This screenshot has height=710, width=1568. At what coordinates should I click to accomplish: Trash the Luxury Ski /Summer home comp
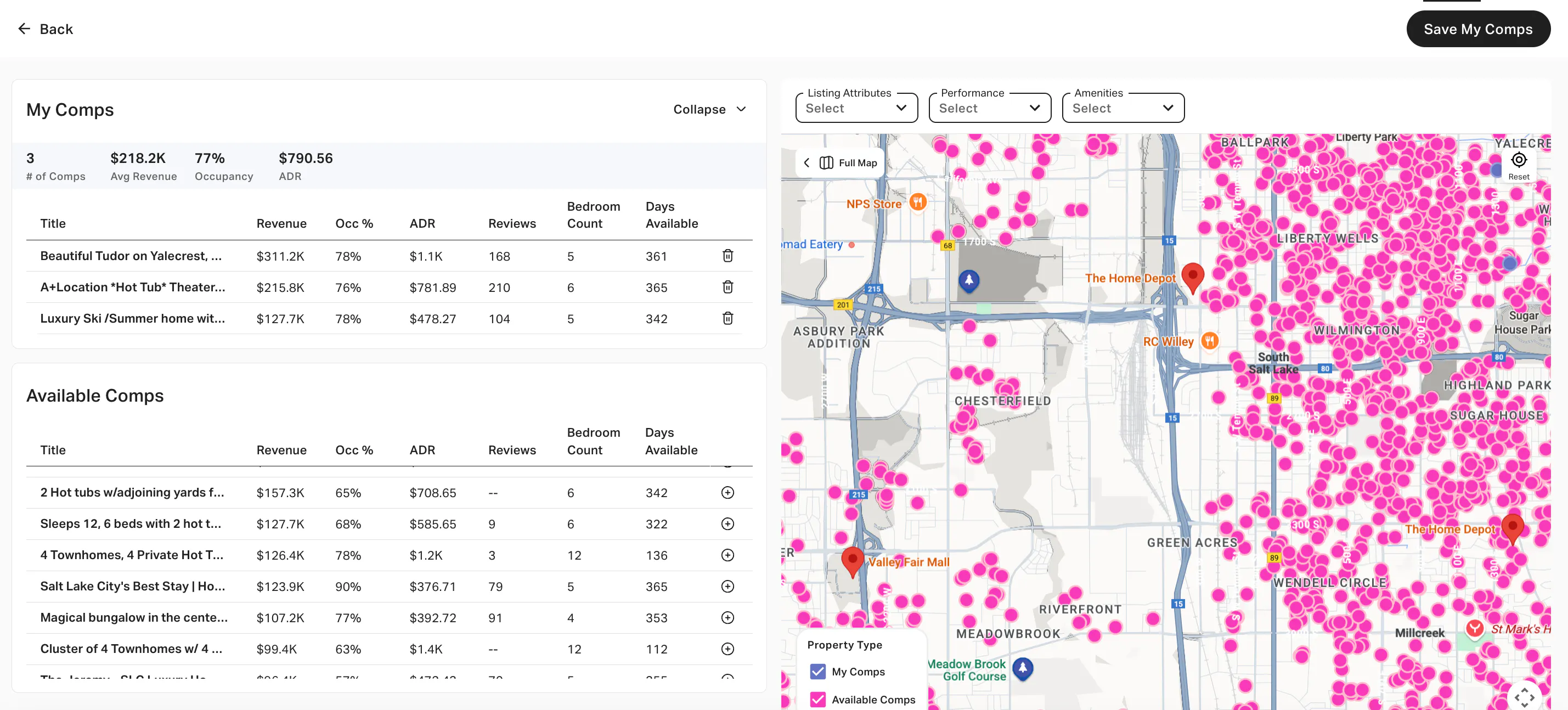[727, 318]
